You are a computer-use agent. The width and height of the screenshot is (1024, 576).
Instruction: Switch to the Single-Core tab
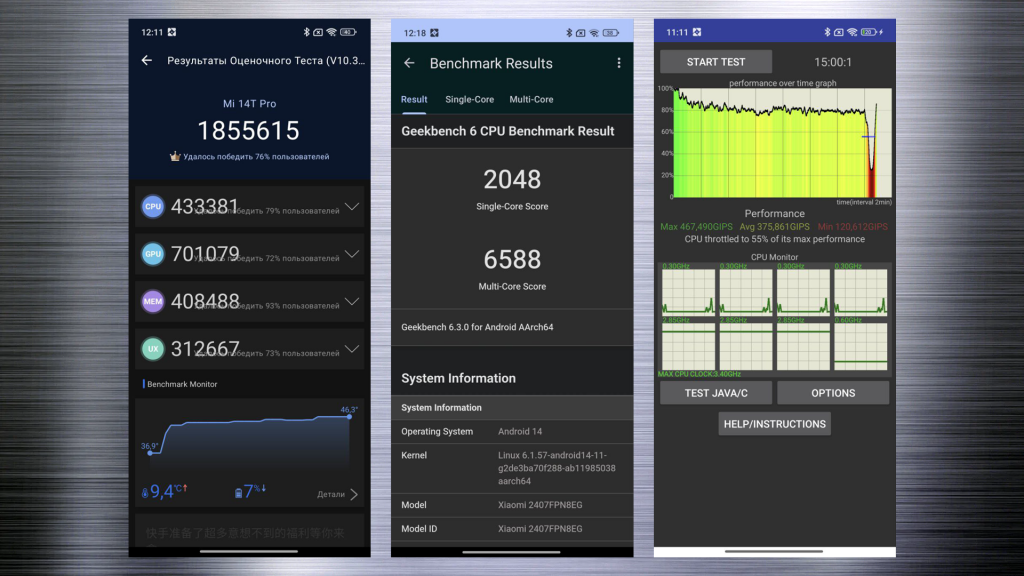(470, 99)
